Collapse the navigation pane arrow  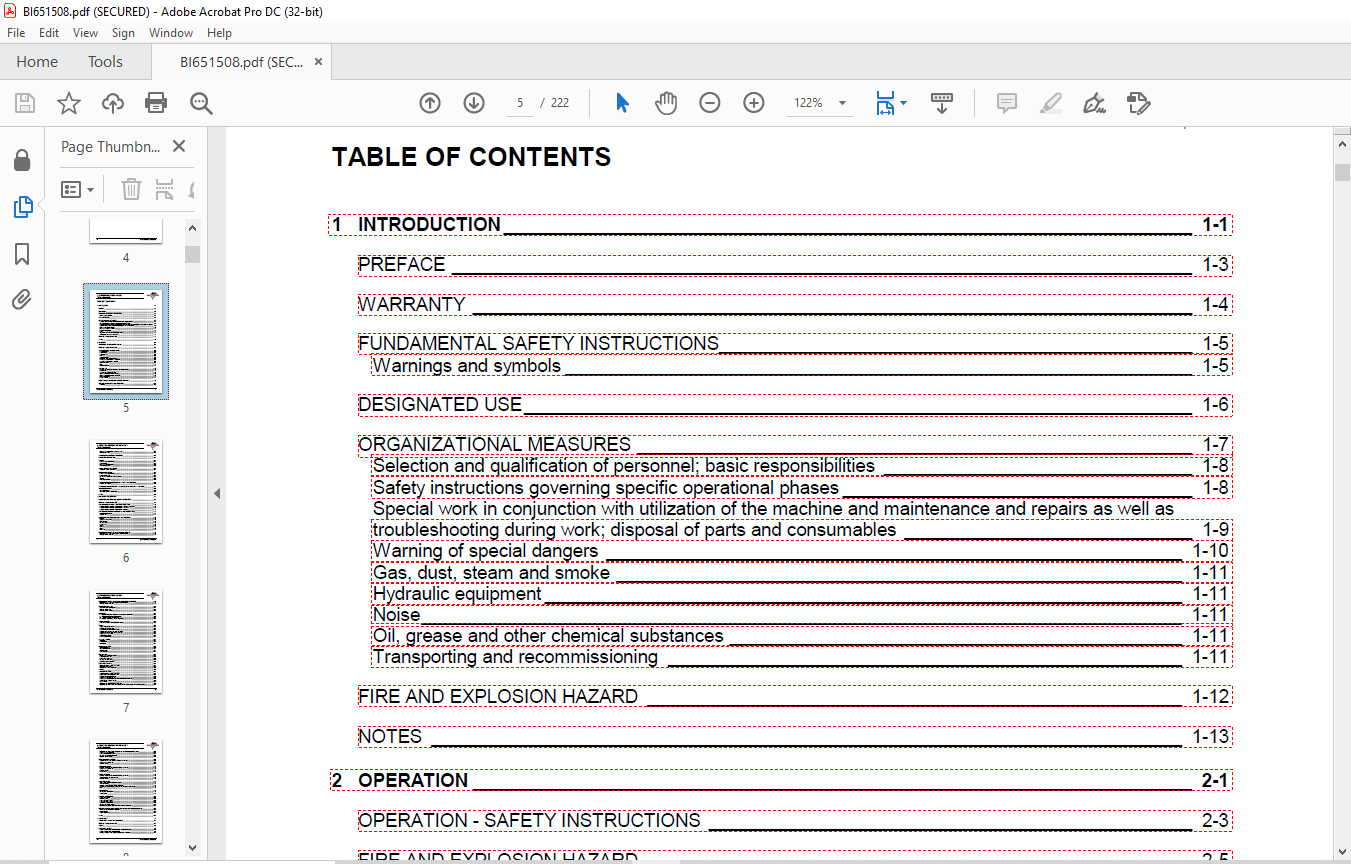[x=217, y=493]
